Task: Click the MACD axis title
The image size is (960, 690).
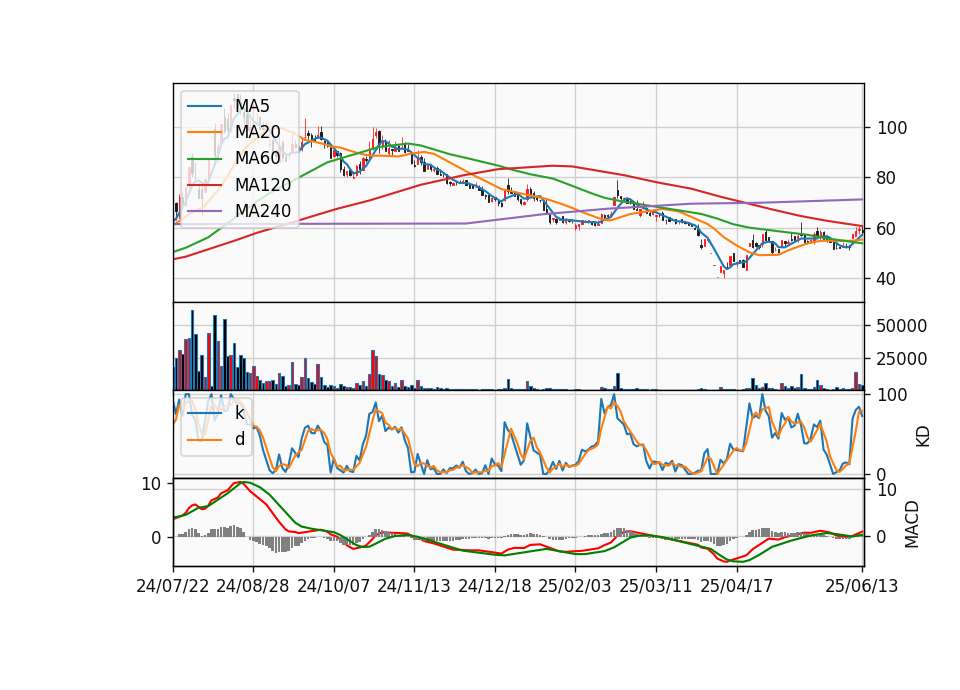Action: tap(912, 524)
